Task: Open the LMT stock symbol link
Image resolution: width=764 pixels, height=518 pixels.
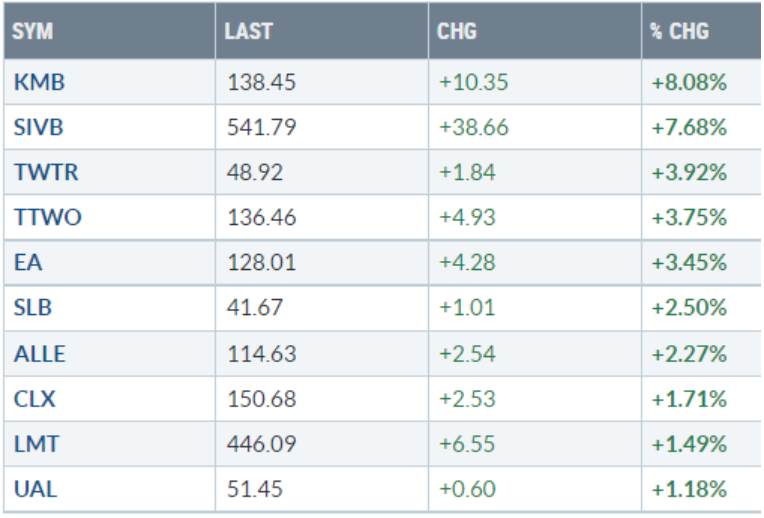Action: pos(36,444)
